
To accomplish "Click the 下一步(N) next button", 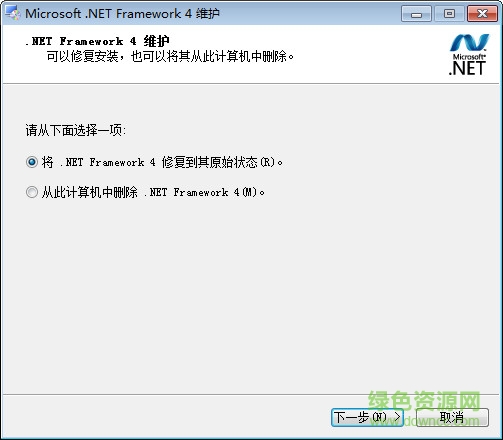I will (x=367, y=417).
